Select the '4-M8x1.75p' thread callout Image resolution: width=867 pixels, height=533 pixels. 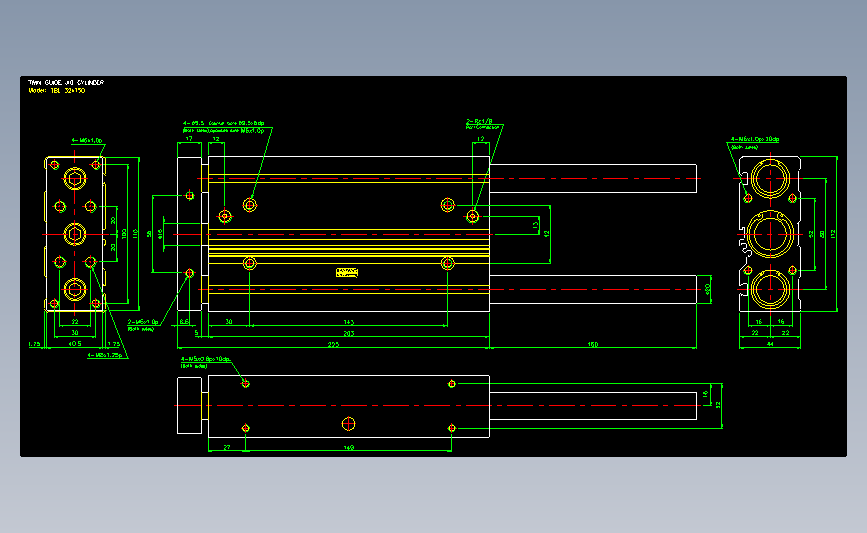[x=105, y=356]
